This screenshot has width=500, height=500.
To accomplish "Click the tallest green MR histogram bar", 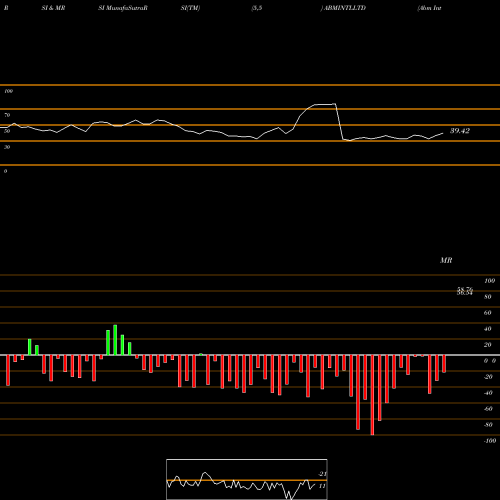I will (x=115, y=340).
